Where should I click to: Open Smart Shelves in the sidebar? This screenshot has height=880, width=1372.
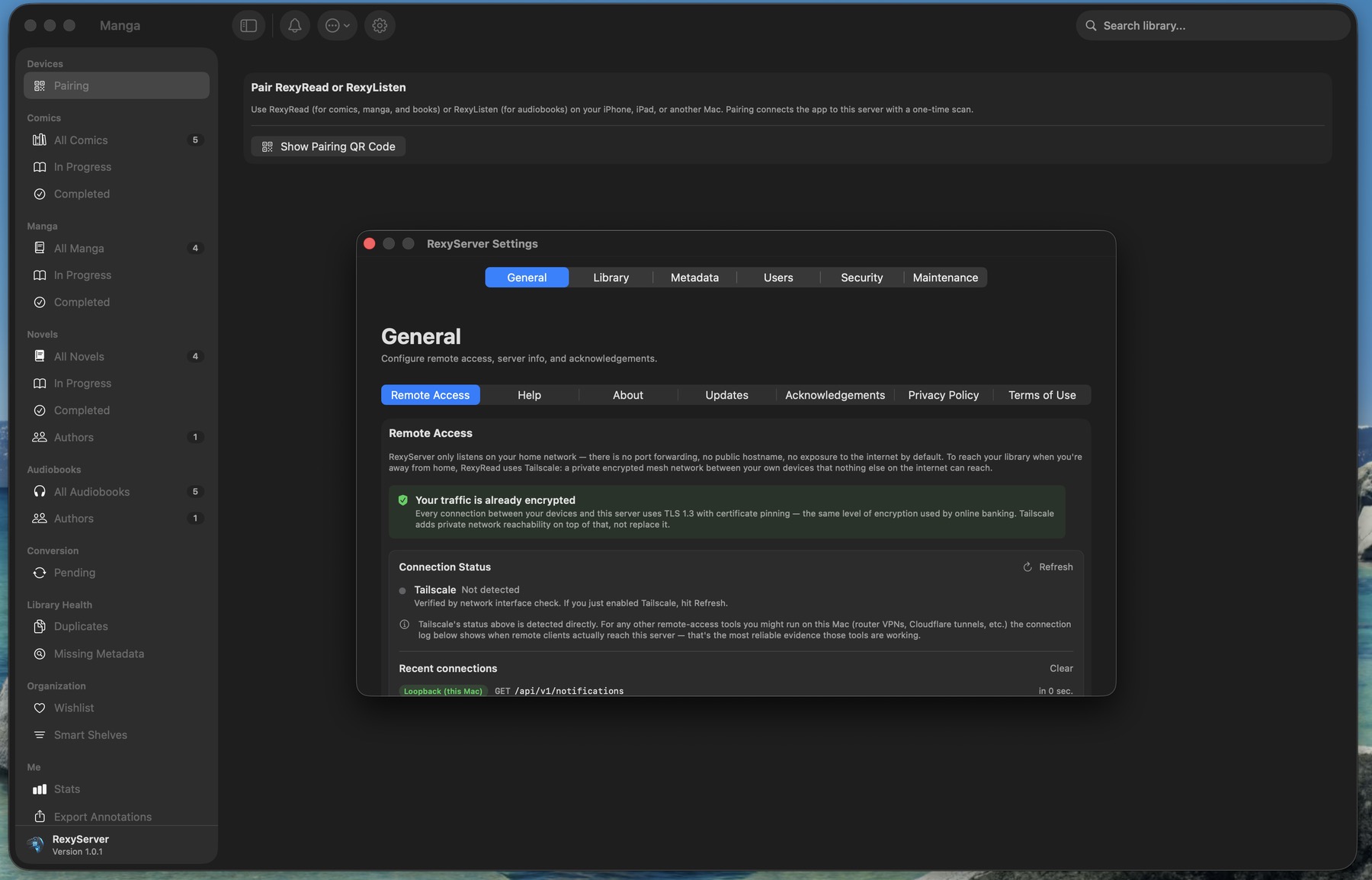point(117,735)
